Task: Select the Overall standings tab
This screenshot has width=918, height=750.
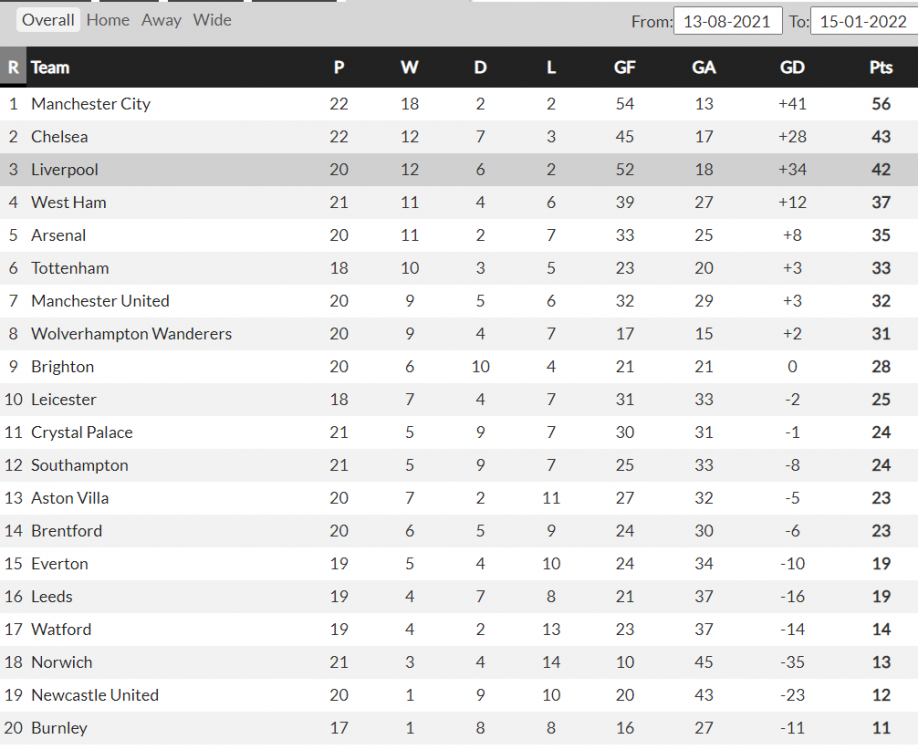Action: click(48, 20)
